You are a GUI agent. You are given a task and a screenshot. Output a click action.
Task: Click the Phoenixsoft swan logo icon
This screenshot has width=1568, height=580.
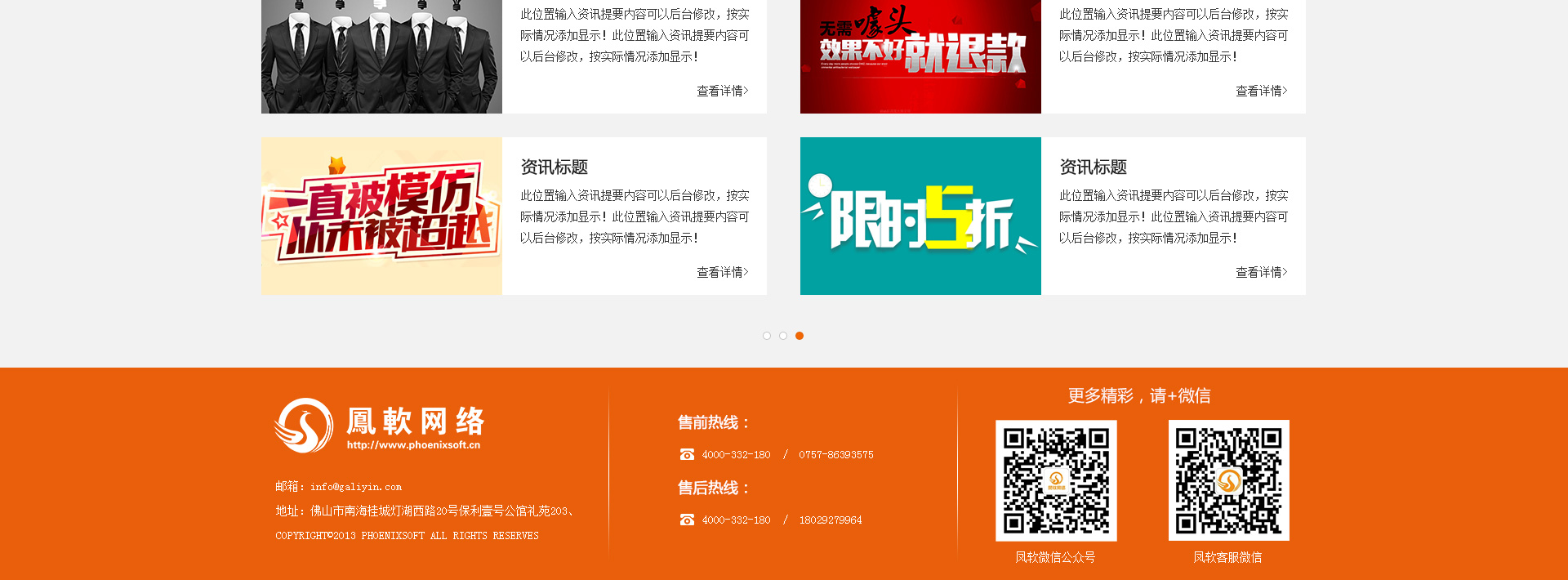tap(303, 426)
